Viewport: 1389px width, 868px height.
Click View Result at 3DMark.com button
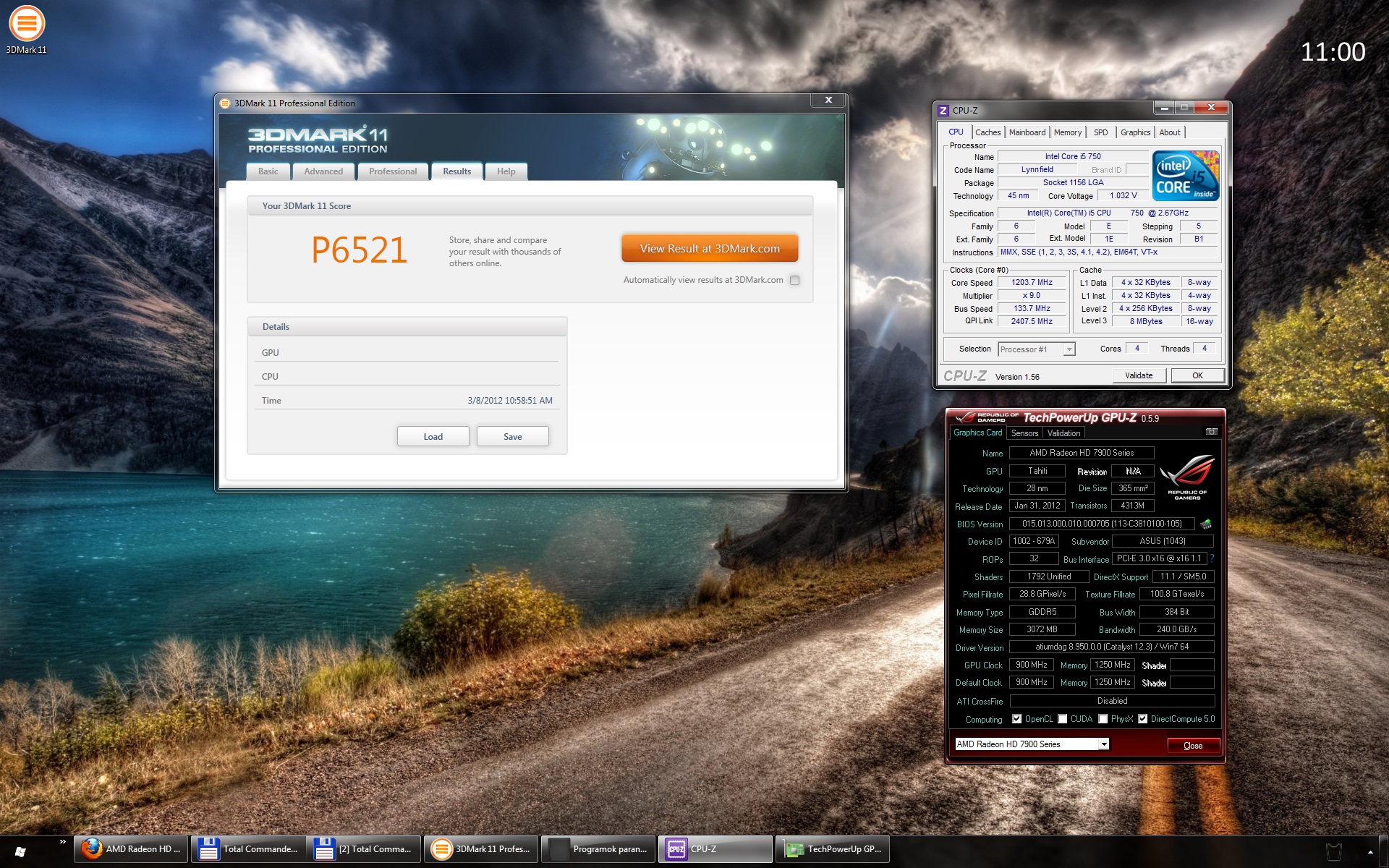tap(710, 248)
